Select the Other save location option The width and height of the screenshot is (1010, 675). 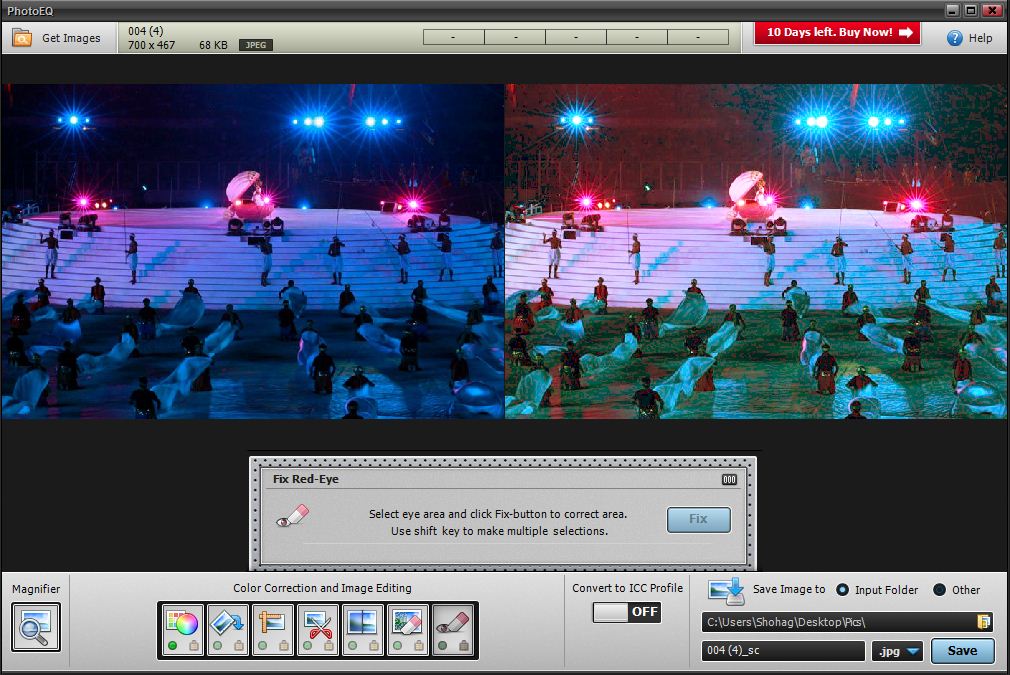tap(939, 590)
